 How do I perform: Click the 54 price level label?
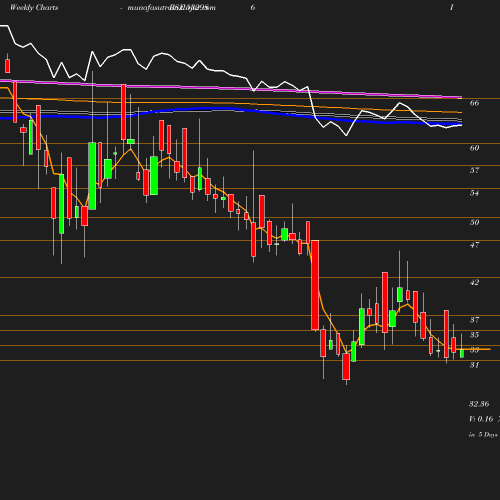click(x=474, y=193)
